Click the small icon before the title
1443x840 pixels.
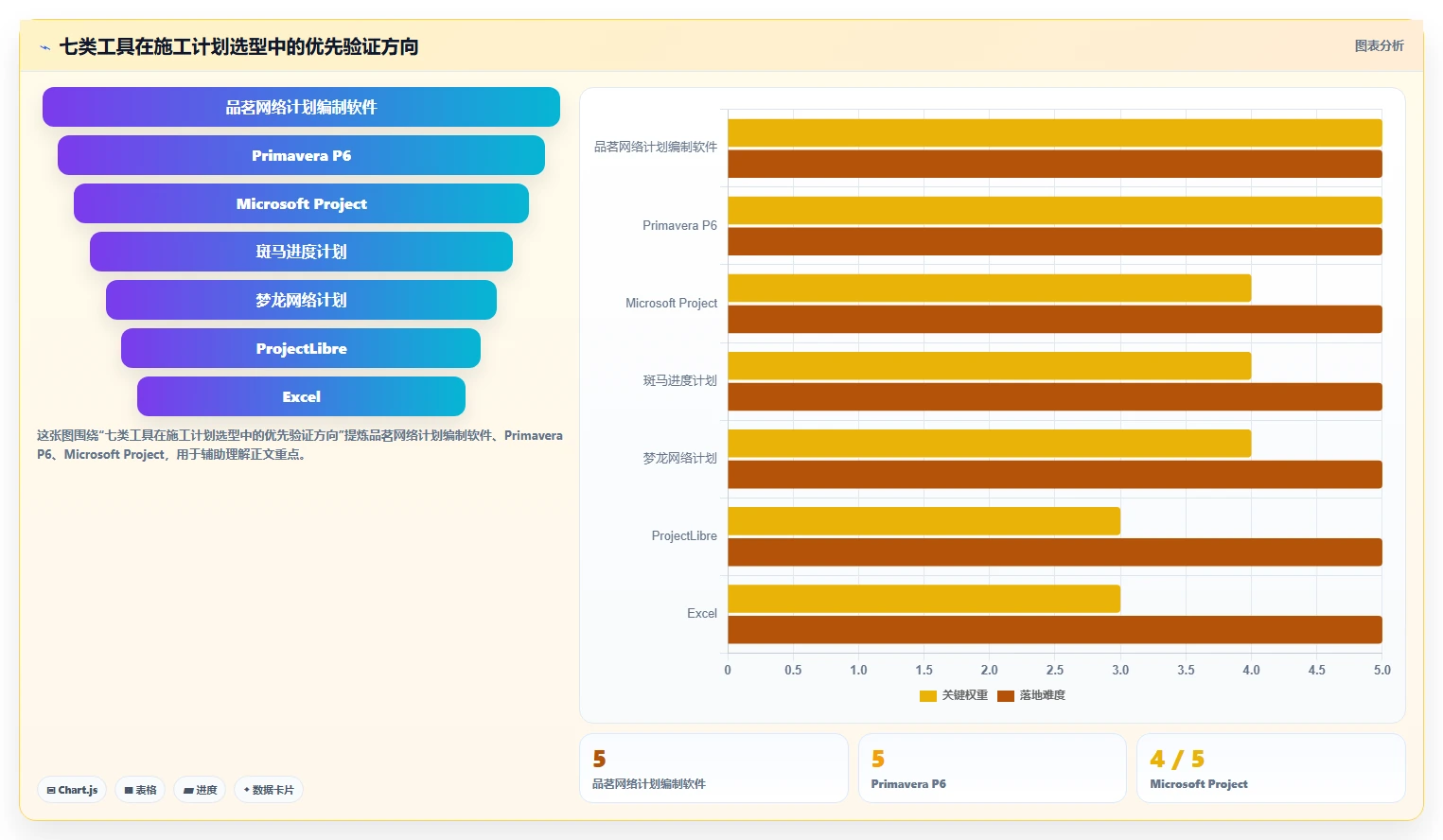(x=44, y=47)
